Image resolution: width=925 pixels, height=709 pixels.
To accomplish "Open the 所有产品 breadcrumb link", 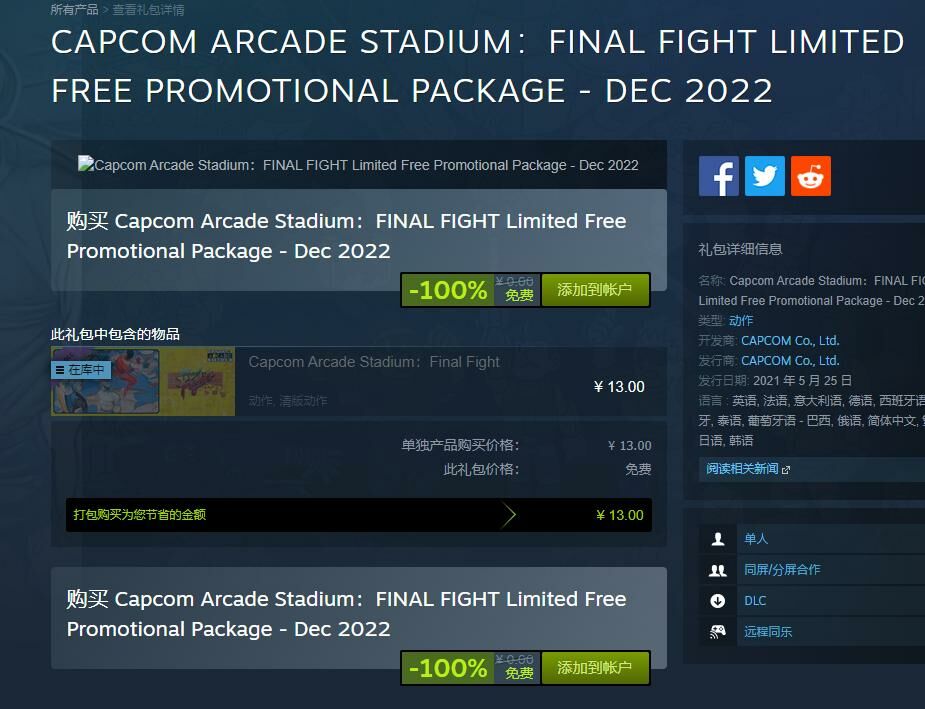I will (74, 9).
